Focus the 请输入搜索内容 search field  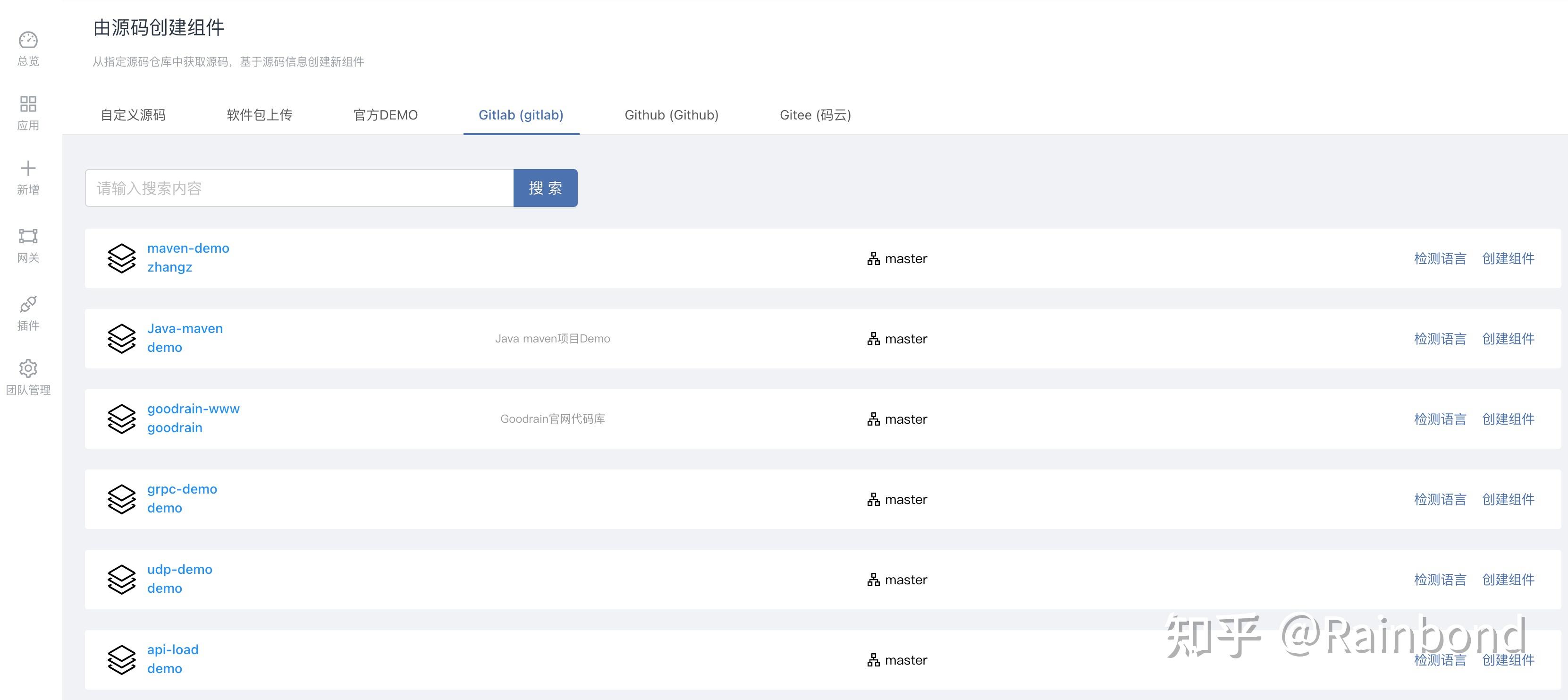tap(299, 188)
